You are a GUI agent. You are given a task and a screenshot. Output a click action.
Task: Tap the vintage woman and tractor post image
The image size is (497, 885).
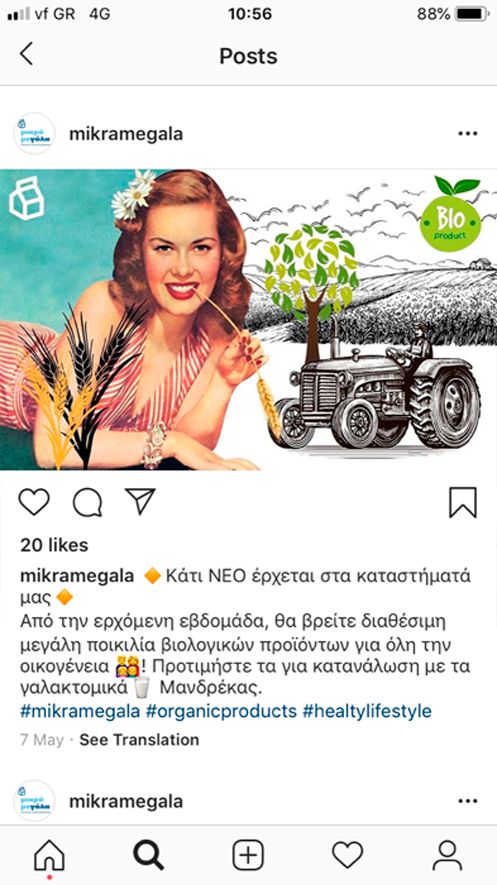(248, 319)
